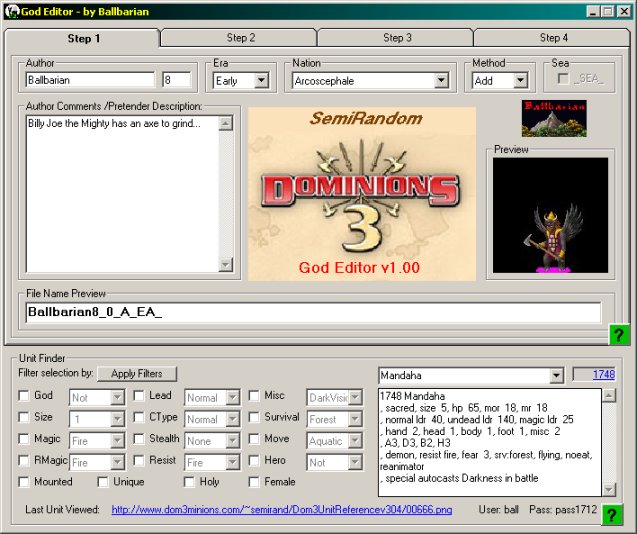Click the Author name field containing Ballbarian
Screen dimensions: 637x534
pos(90,79)
